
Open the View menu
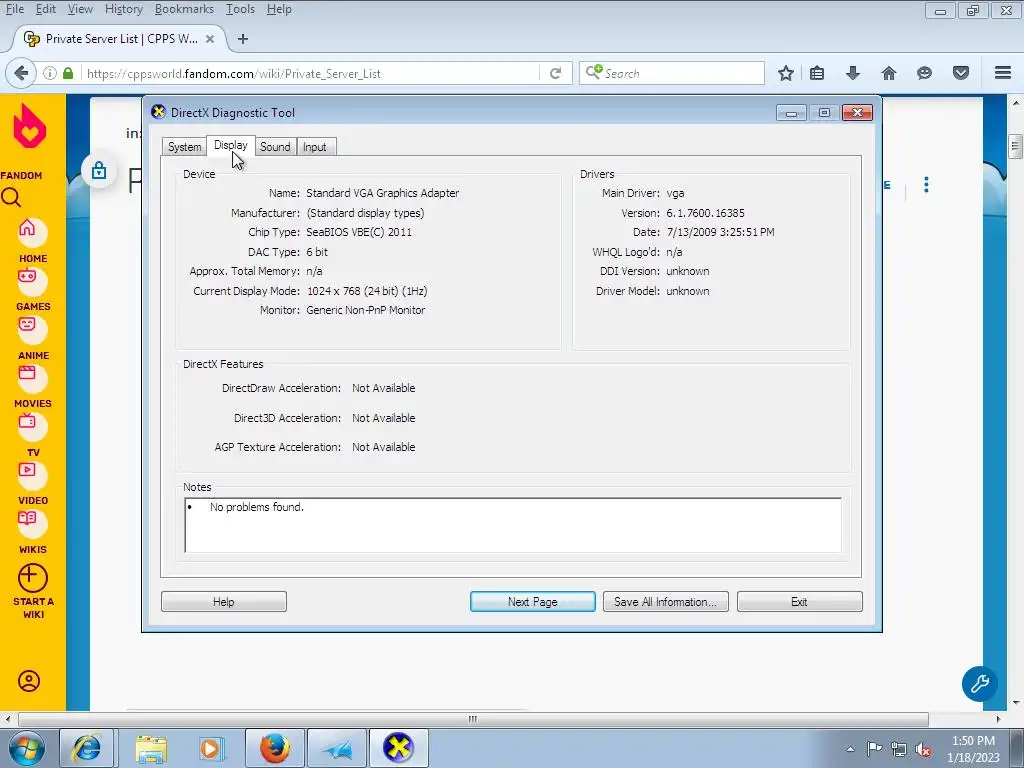[80, 9]
